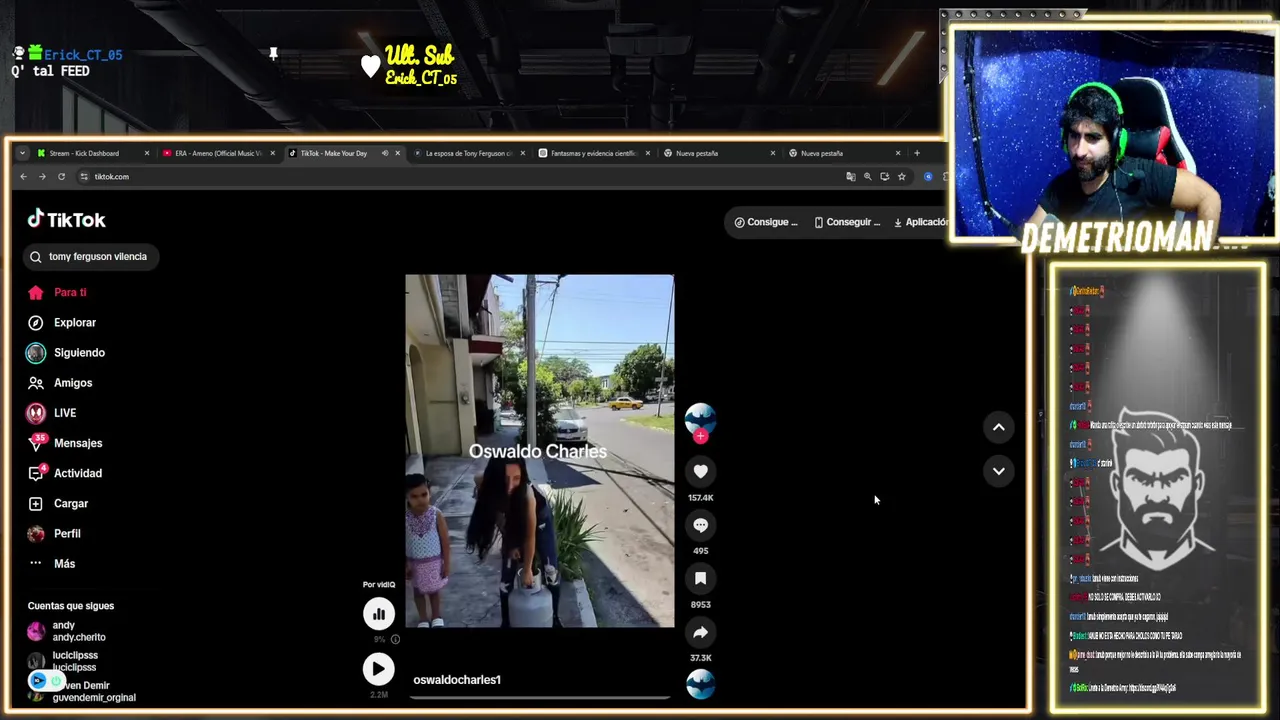Screen dimensions: 1280x720
Task: Click blue extension icon beside power button
Action: tap(38, 681)
